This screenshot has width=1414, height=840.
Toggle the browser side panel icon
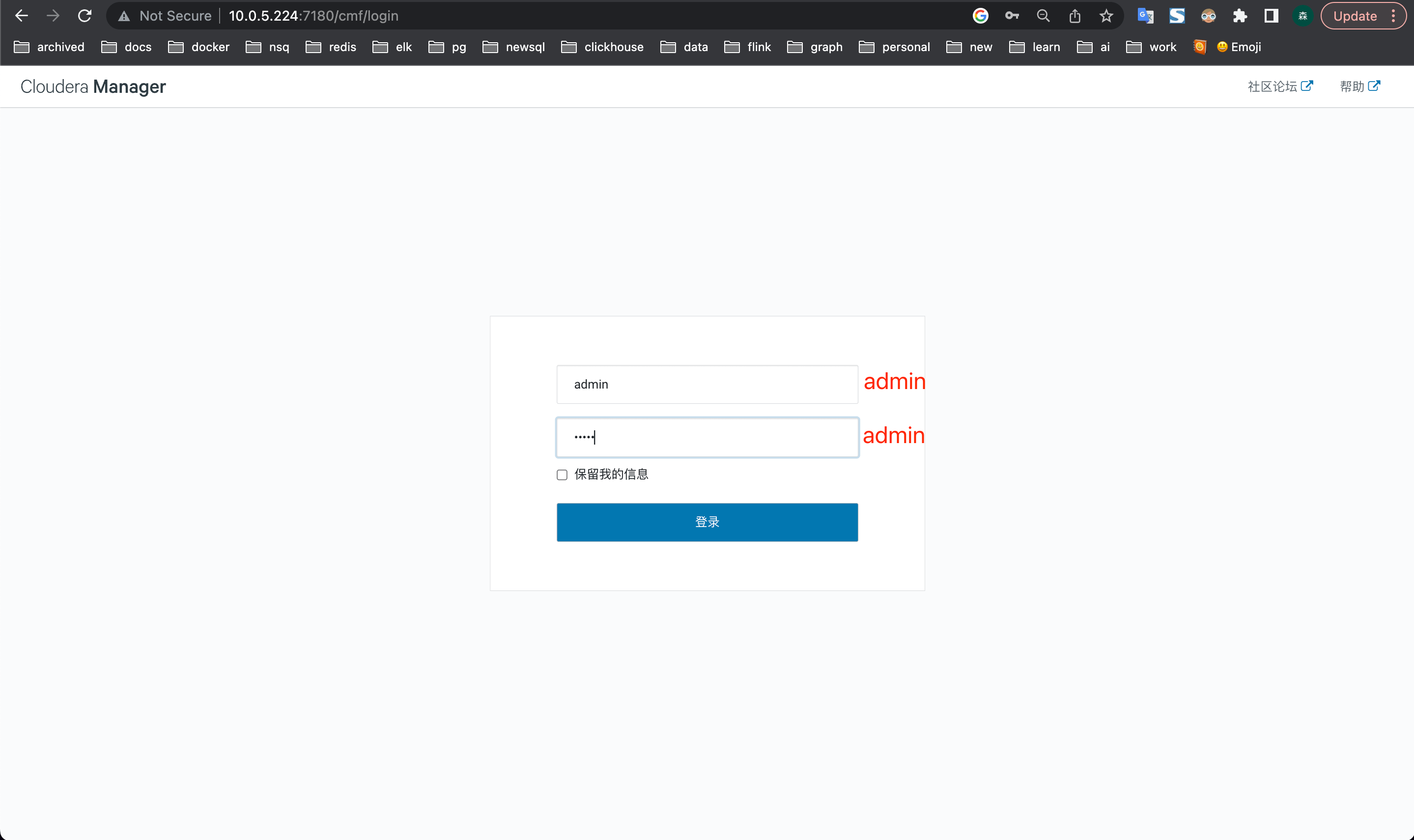click(x=1272, y=16)
